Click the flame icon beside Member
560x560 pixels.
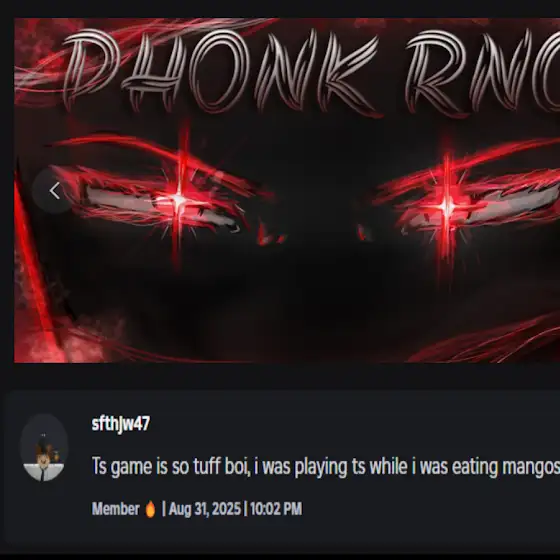(151, 509)
